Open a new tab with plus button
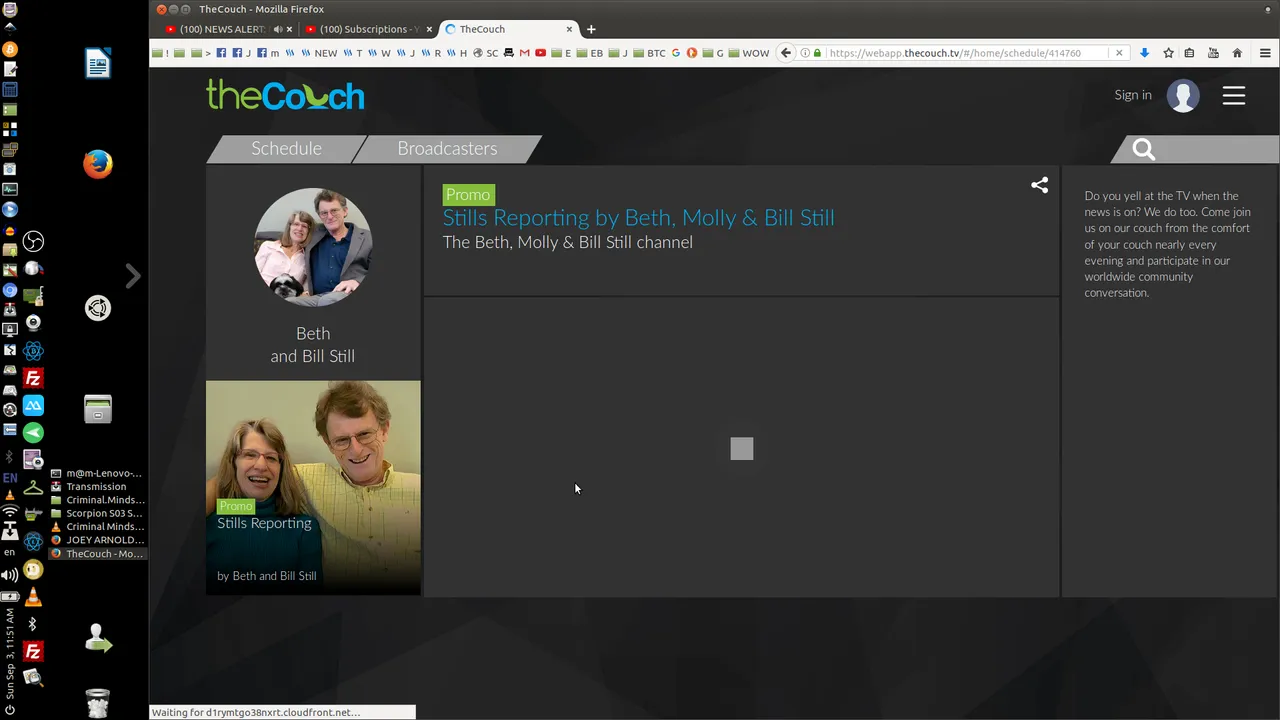This screenshot has height=720, width=1280. [591, 29]
